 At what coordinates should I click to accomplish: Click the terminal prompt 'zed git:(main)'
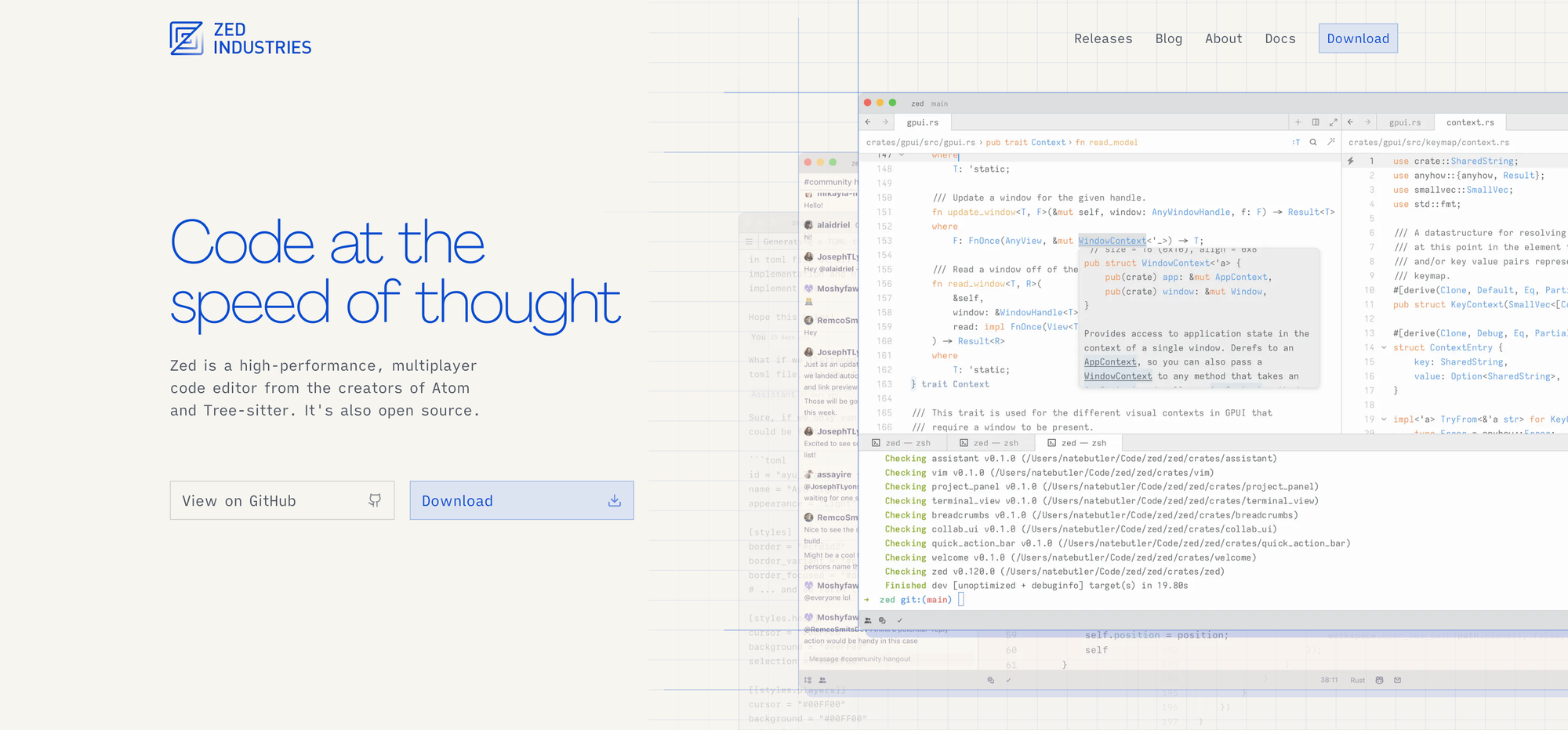pyautogui.click(x=916, y=600)
